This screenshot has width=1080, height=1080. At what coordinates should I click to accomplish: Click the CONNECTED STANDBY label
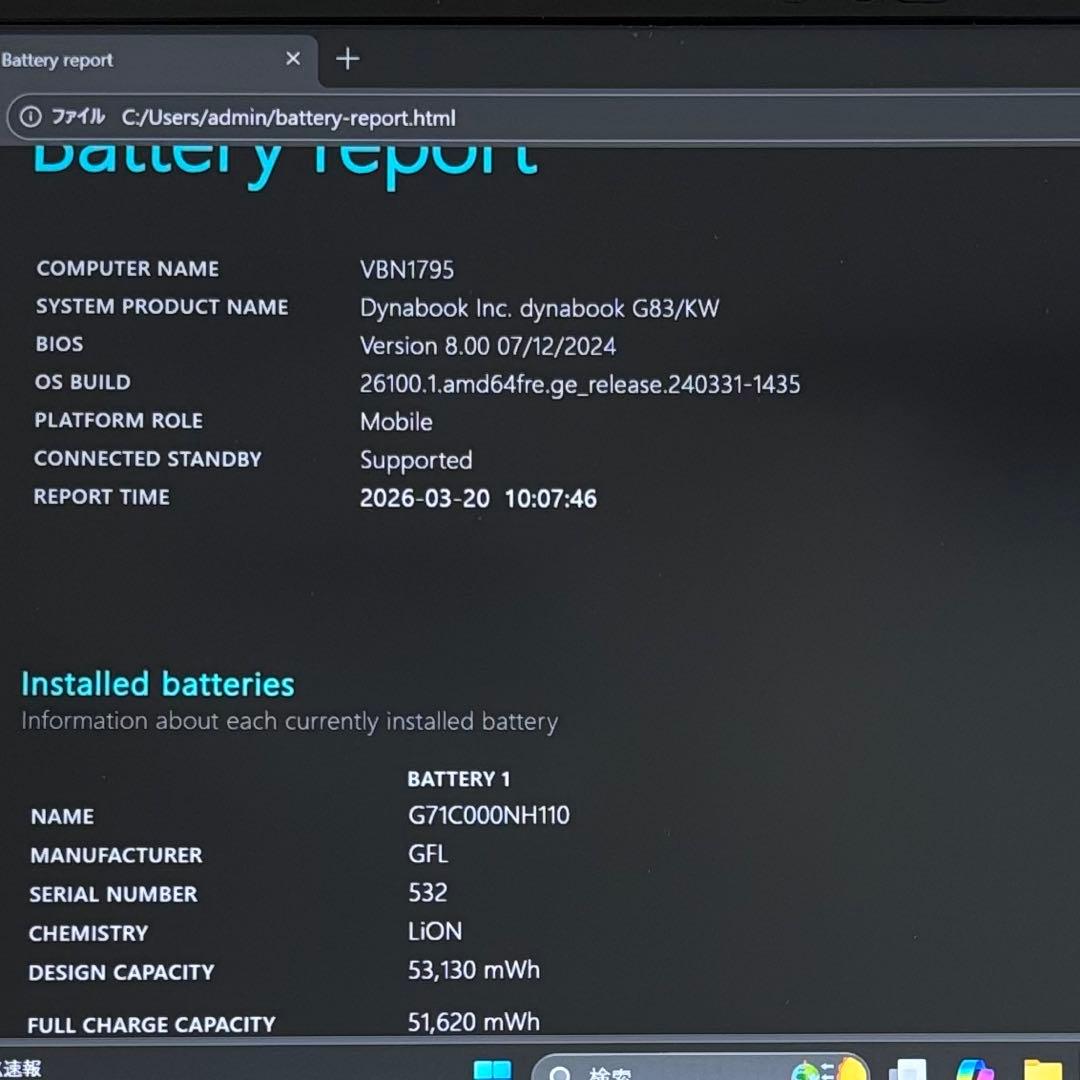pyautogui.click(x=147, y=459)
